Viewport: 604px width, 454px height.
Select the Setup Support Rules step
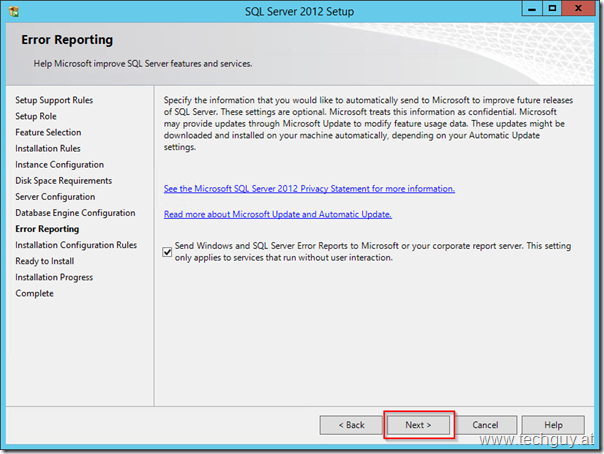(54, 100)
